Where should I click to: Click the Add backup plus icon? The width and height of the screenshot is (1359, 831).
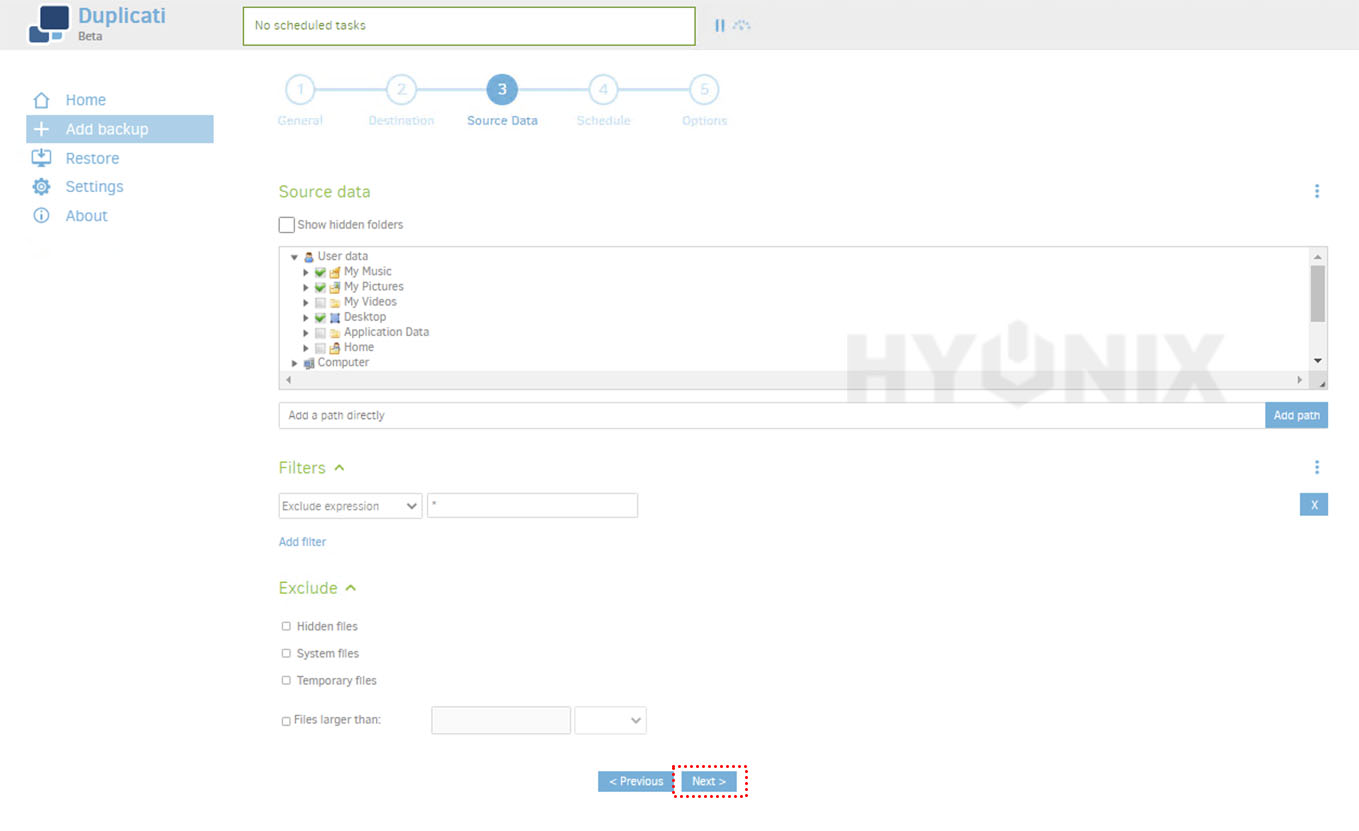point(40,129)
